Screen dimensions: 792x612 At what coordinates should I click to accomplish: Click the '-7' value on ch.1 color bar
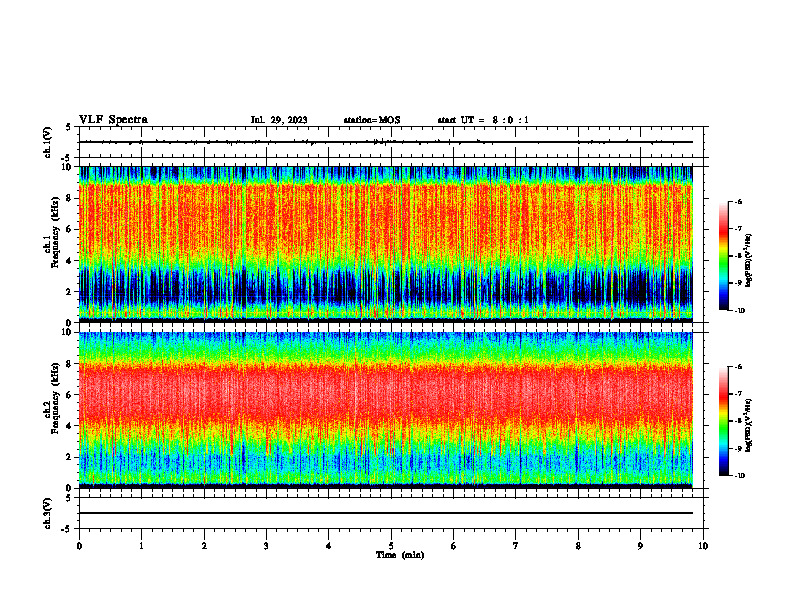(738, 229)
